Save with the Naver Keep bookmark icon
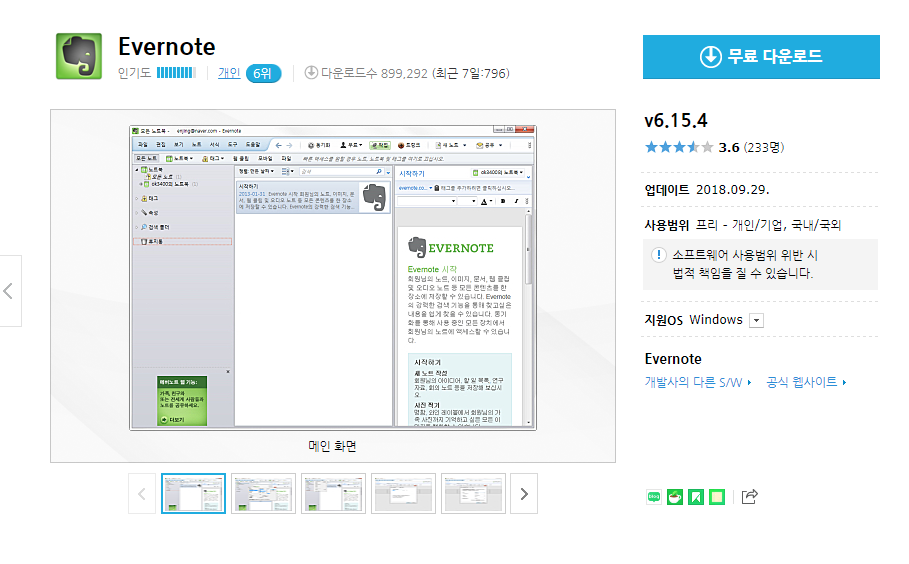The height and width of the screenshot is (564, 909). (x=696, y=497)
